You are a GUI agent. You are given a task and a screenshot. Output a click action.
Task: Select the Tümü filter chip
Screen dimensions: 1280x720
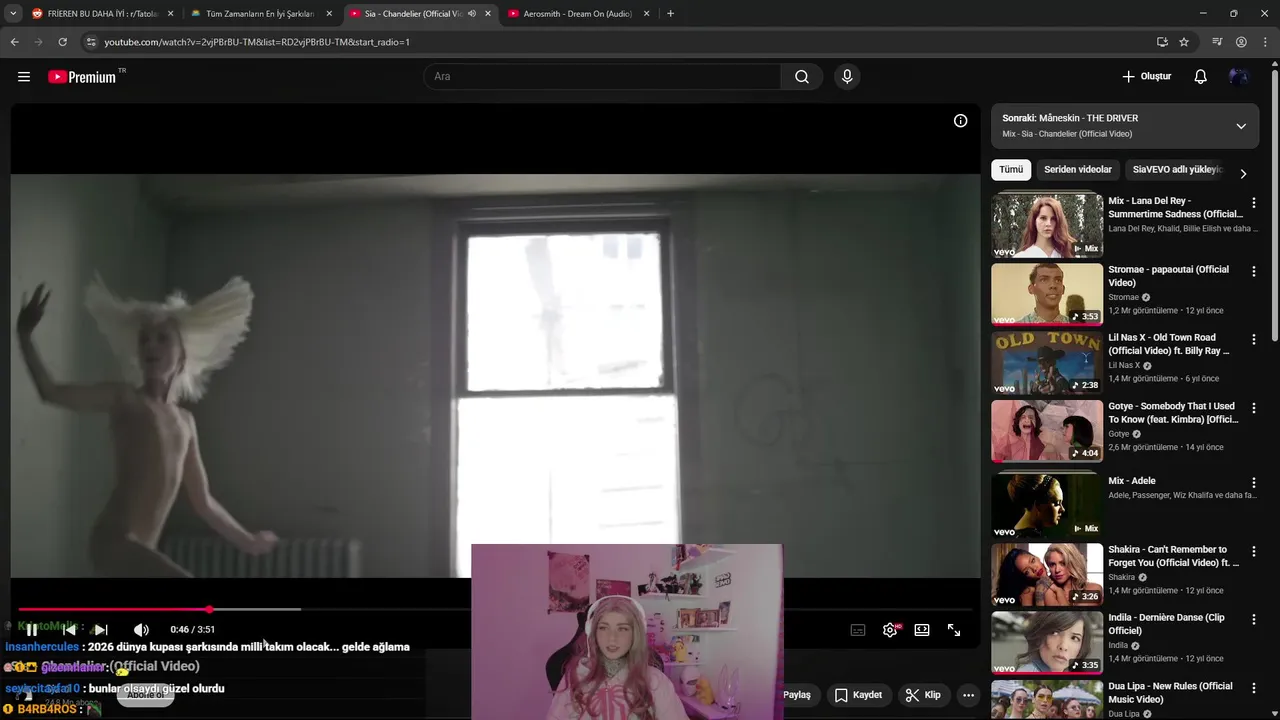(1011, 170)
